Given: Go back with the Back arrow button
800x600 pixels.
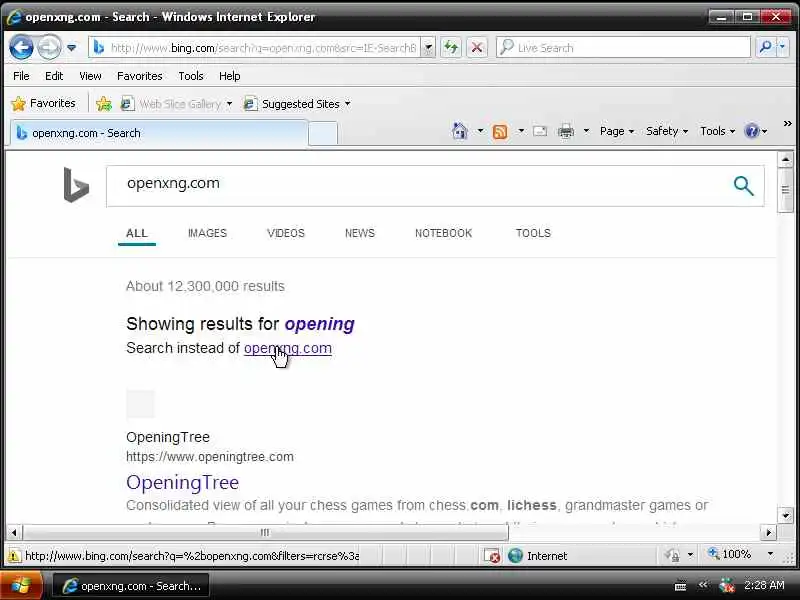Looking at the screenshot, I should 21,47.
